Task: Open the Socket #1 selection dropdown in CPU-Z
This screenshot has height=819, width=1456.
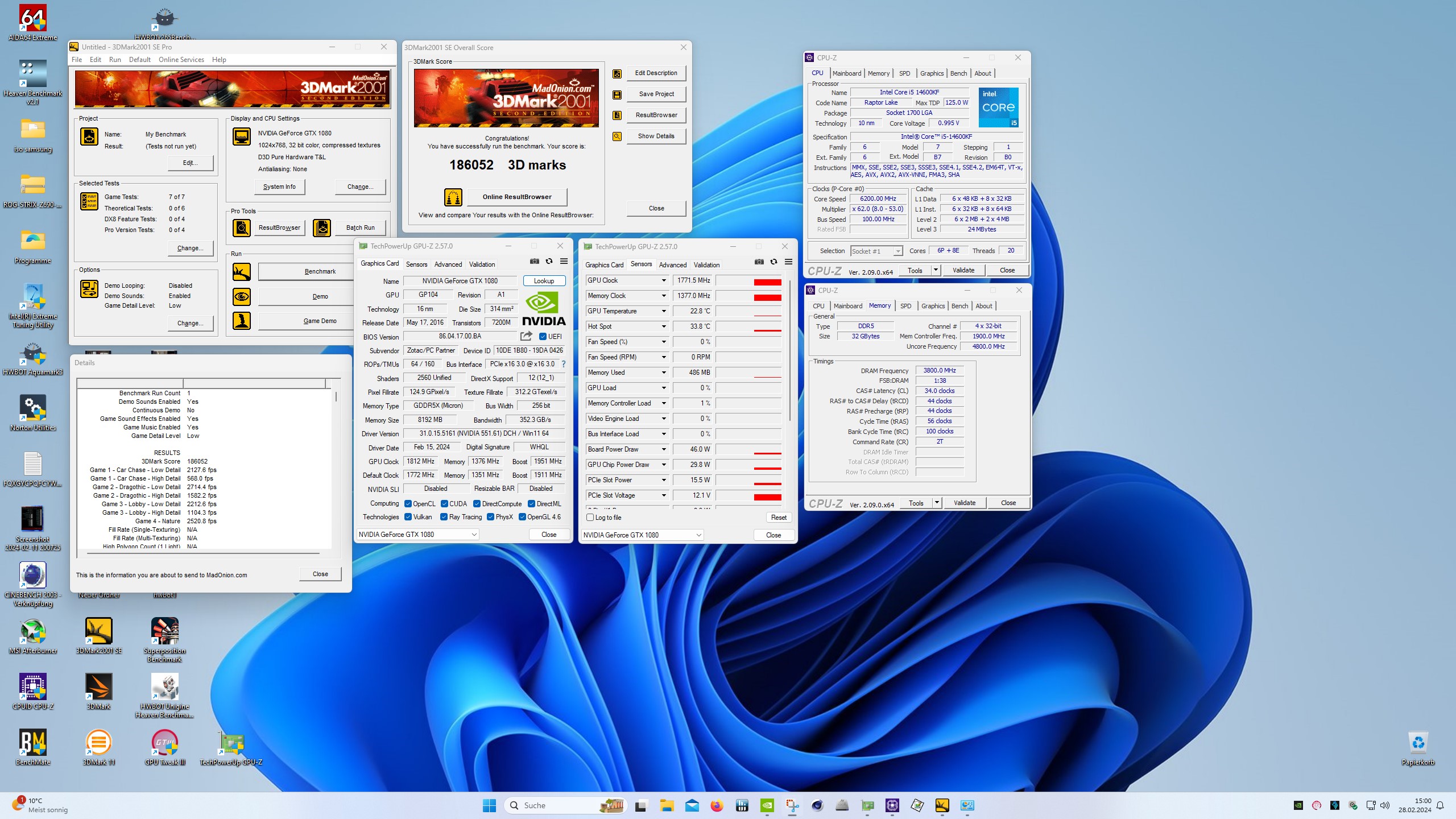Action: [876, 251]
